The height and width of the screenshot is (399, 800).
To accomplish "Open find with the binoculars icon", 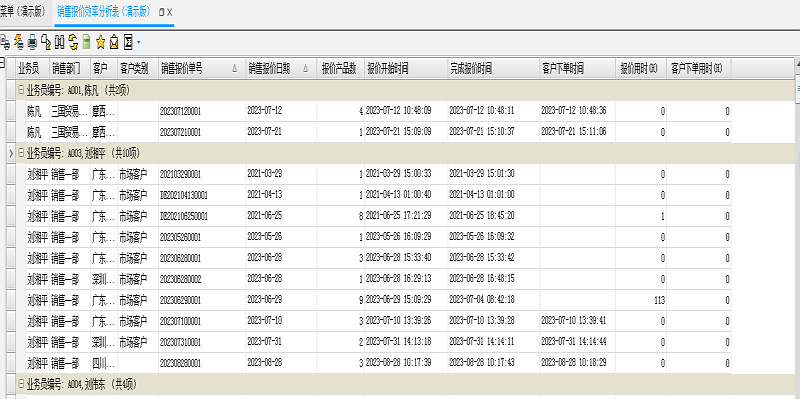I will pos(59,42).
